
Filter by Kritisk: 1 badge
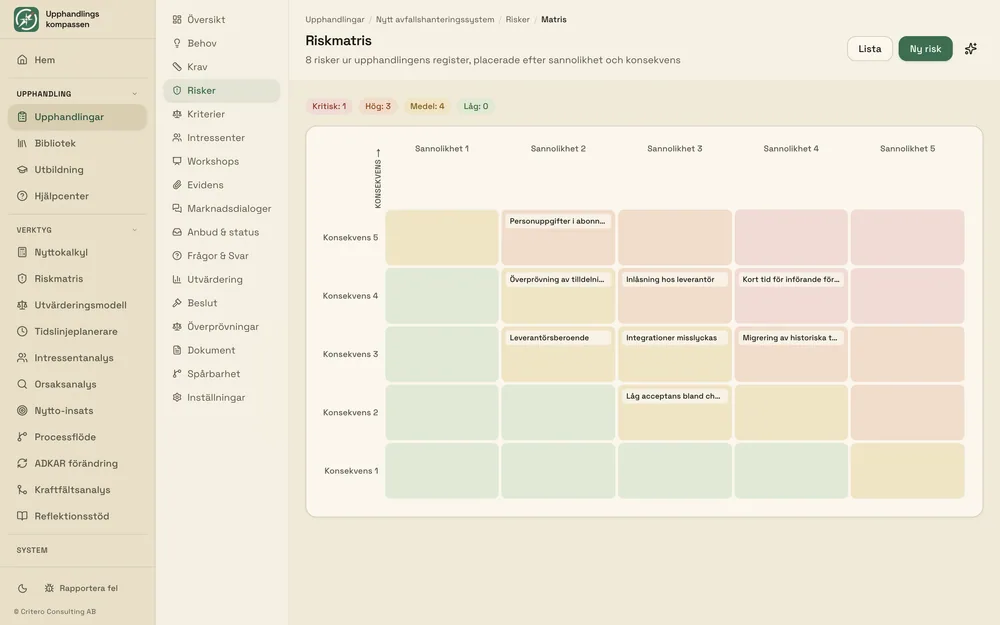pyautogui.click(x=329, y=107)
